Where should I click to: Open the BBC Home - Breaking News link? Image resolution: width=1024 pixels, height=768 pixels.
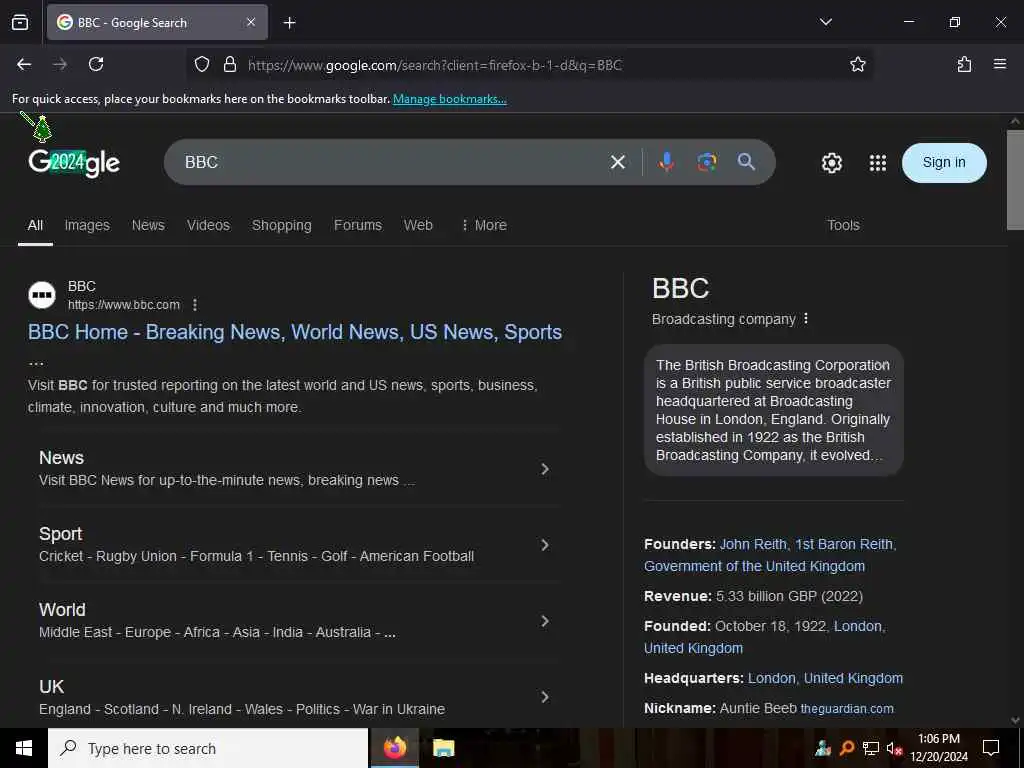(295, 332)
